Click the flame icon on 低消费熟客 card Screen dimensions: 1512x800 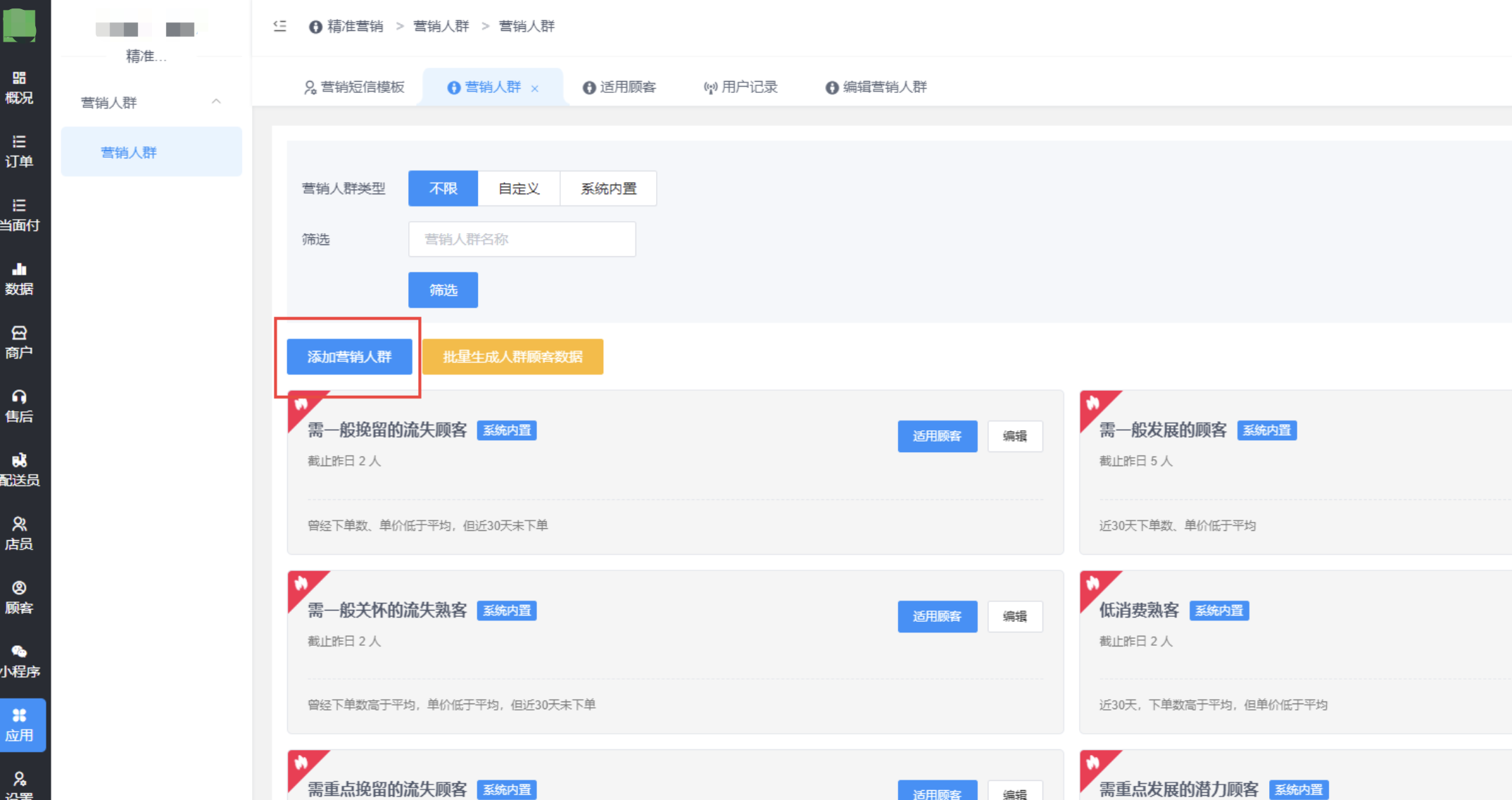1092,583
